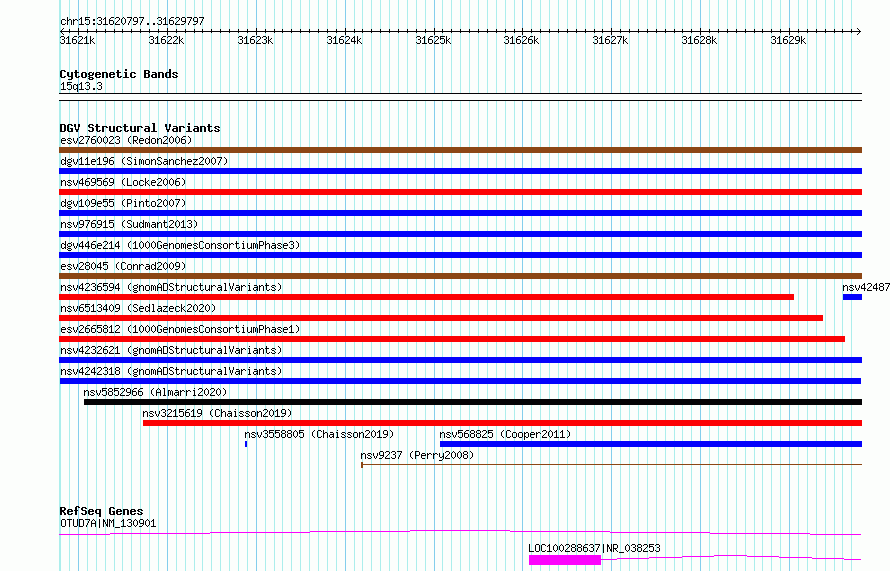Click the dgv11e196 (SimonSanchez2007) label
890x571 pixels.
pos(144,161)
